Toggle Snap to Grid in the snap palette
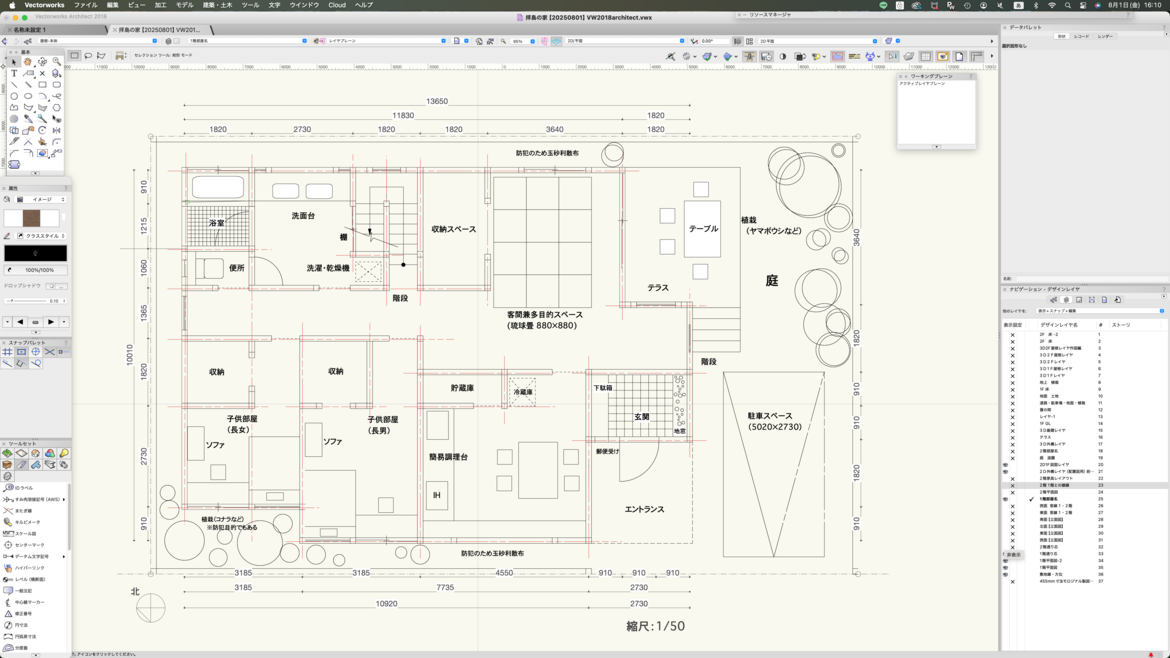This screenshot has height=658, width=1170. click(x=8, y=352)
